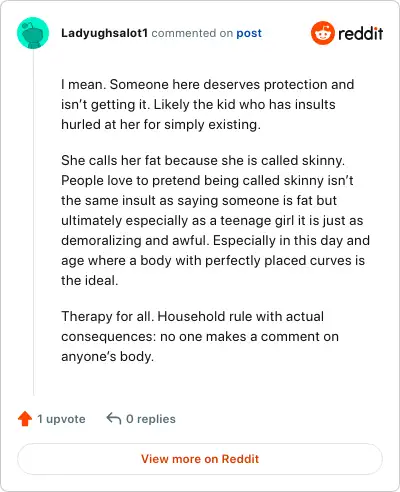Click the line "hurled at her for simply existing."
The width and height of the screenshot is (400, 492).
point(161,124)
